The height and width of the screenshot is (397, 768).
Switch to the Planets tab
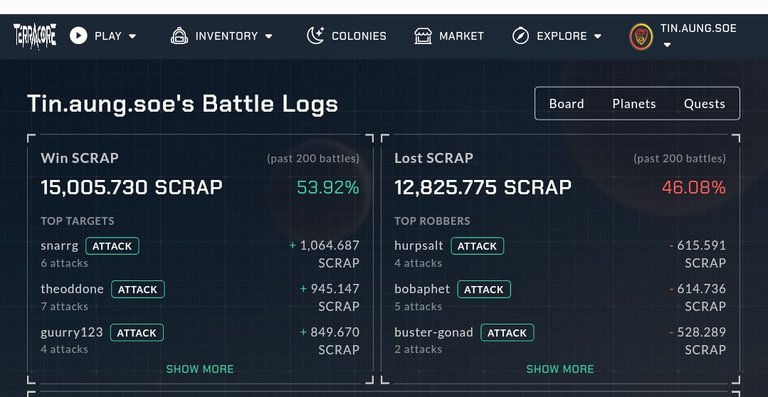point(634,104)
